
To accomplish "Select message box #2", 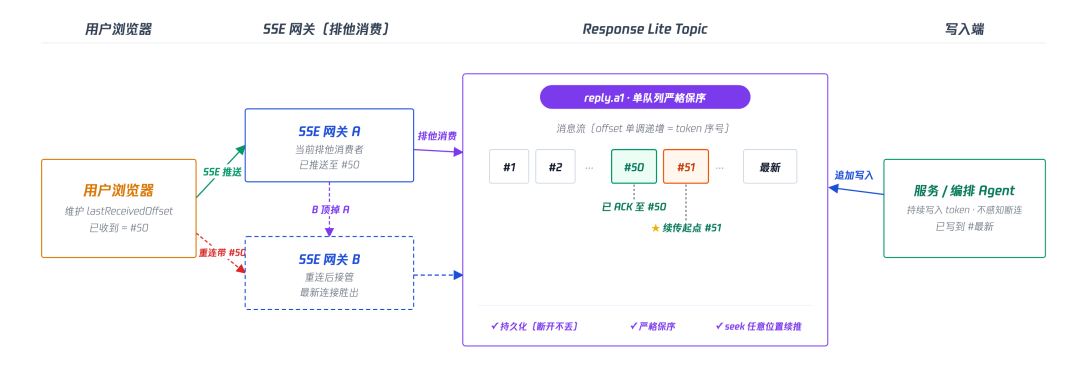I will pyautogui.click(x=555, y=167).
